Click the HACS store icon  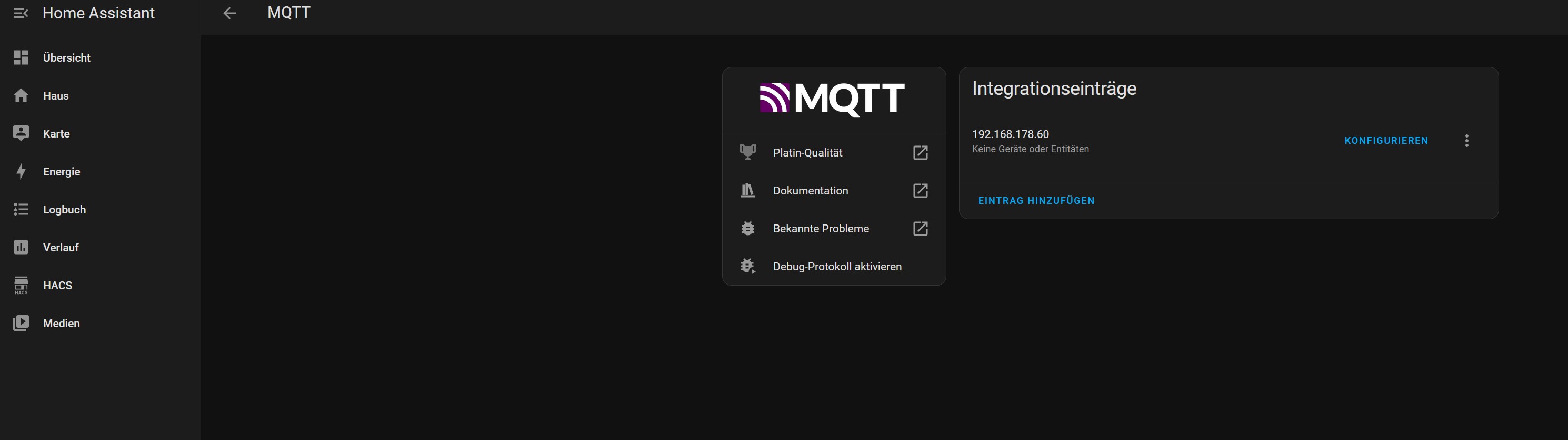(21, 285)
